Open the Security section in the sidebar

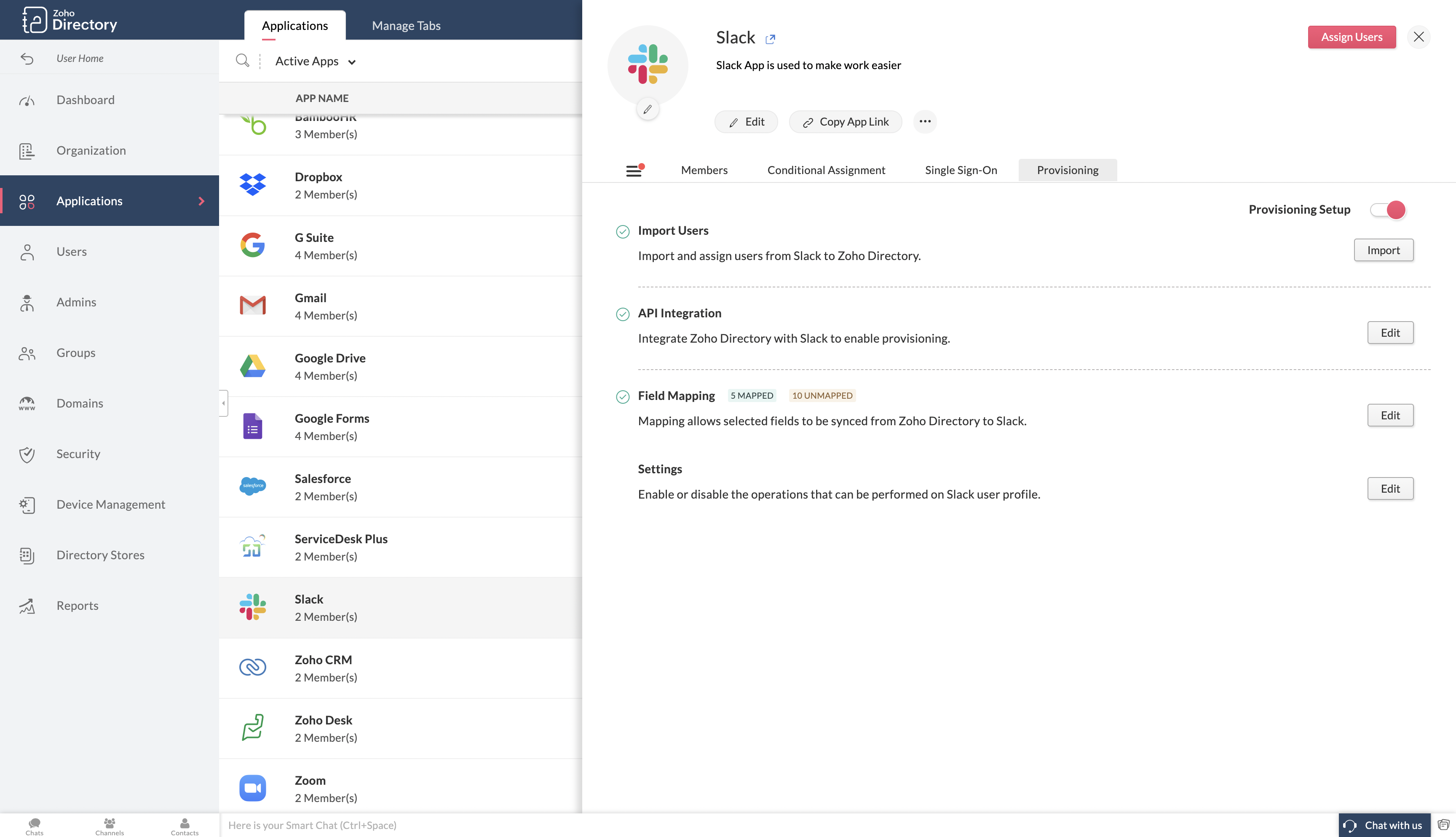tap(78, 453)
